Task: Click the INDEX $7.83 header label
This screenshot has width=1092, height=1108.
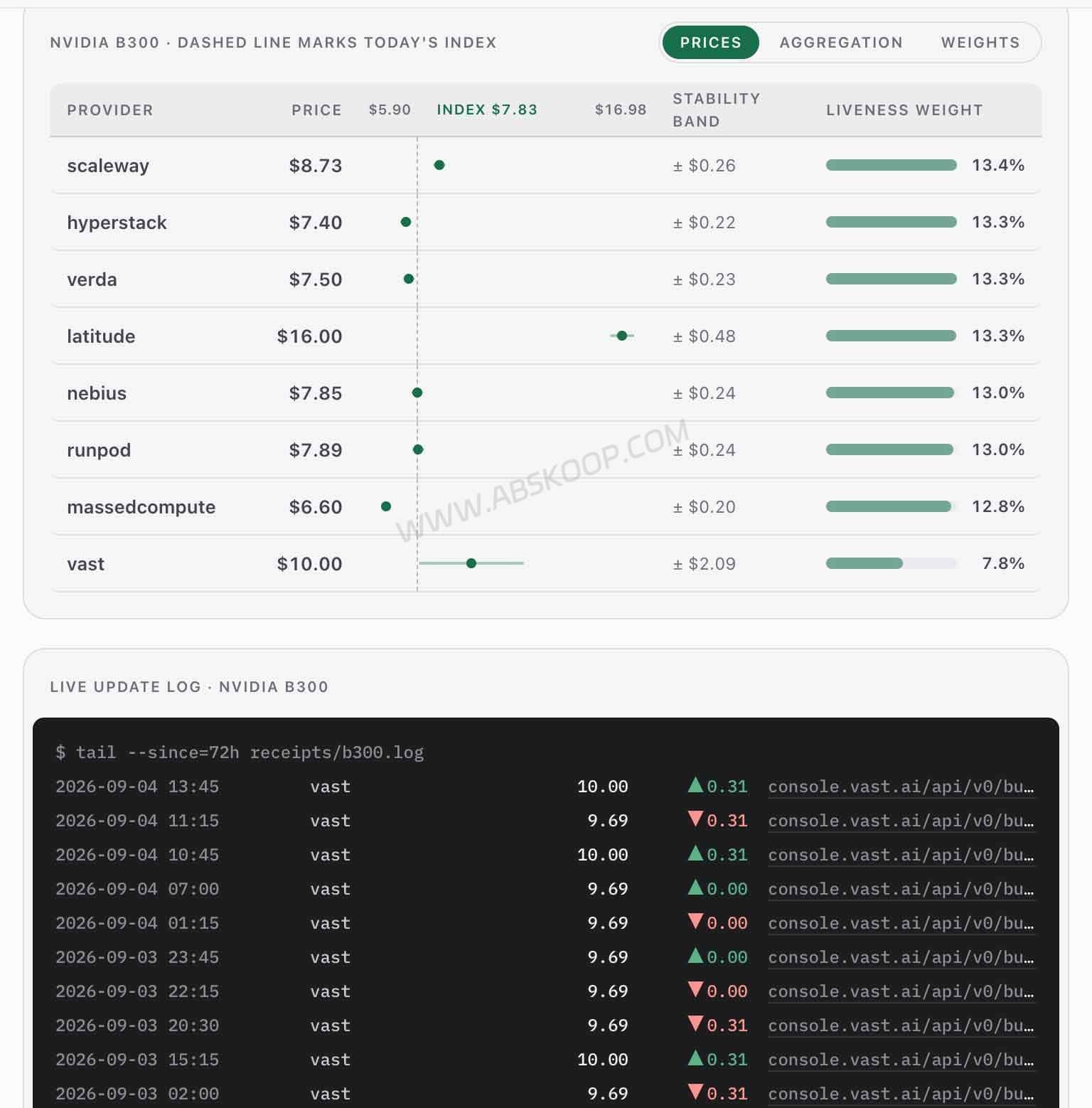Action: [487, 110]
